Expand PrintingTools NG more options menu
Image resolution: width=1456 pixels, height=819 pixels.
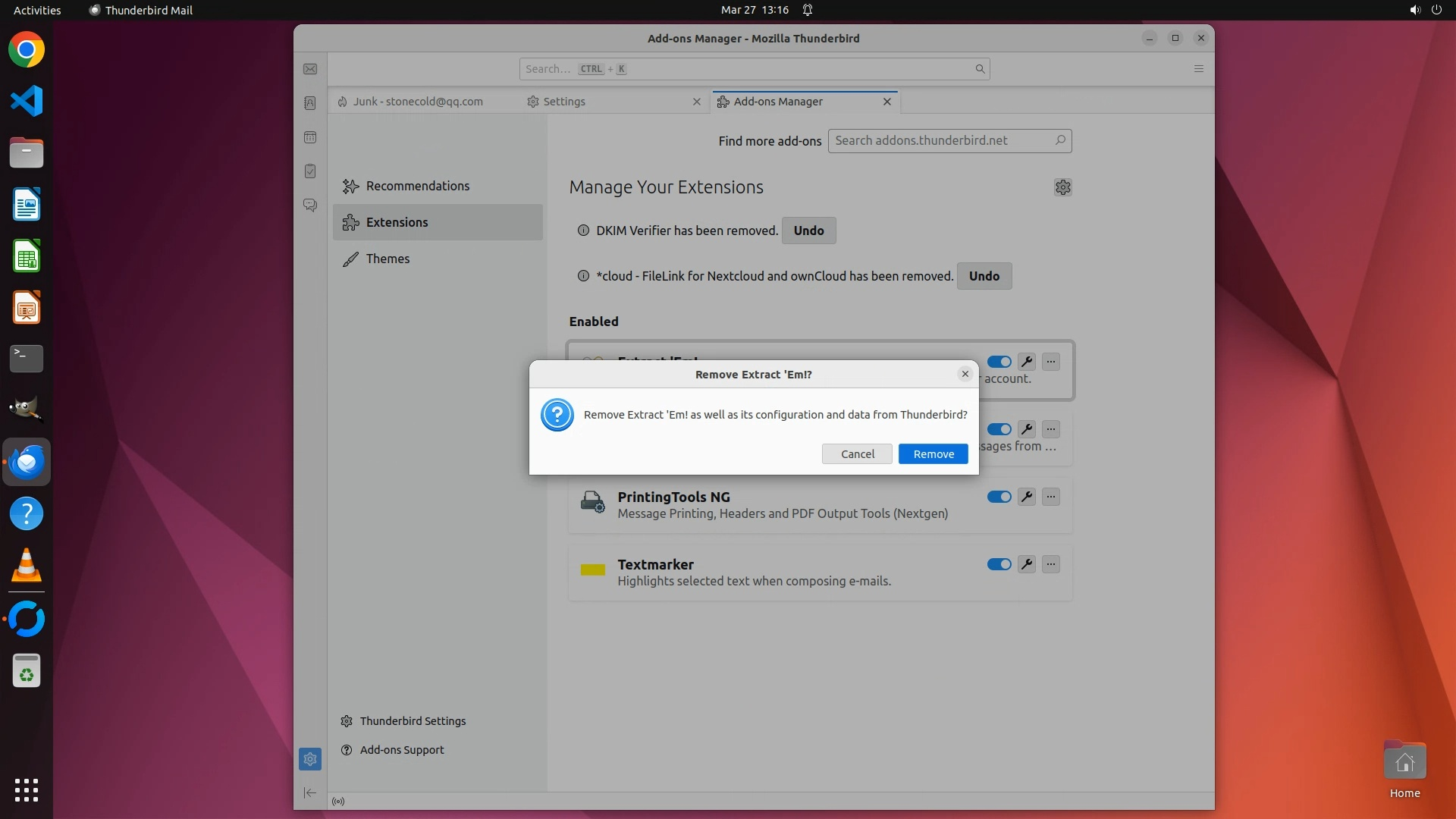click(1050, 497)
